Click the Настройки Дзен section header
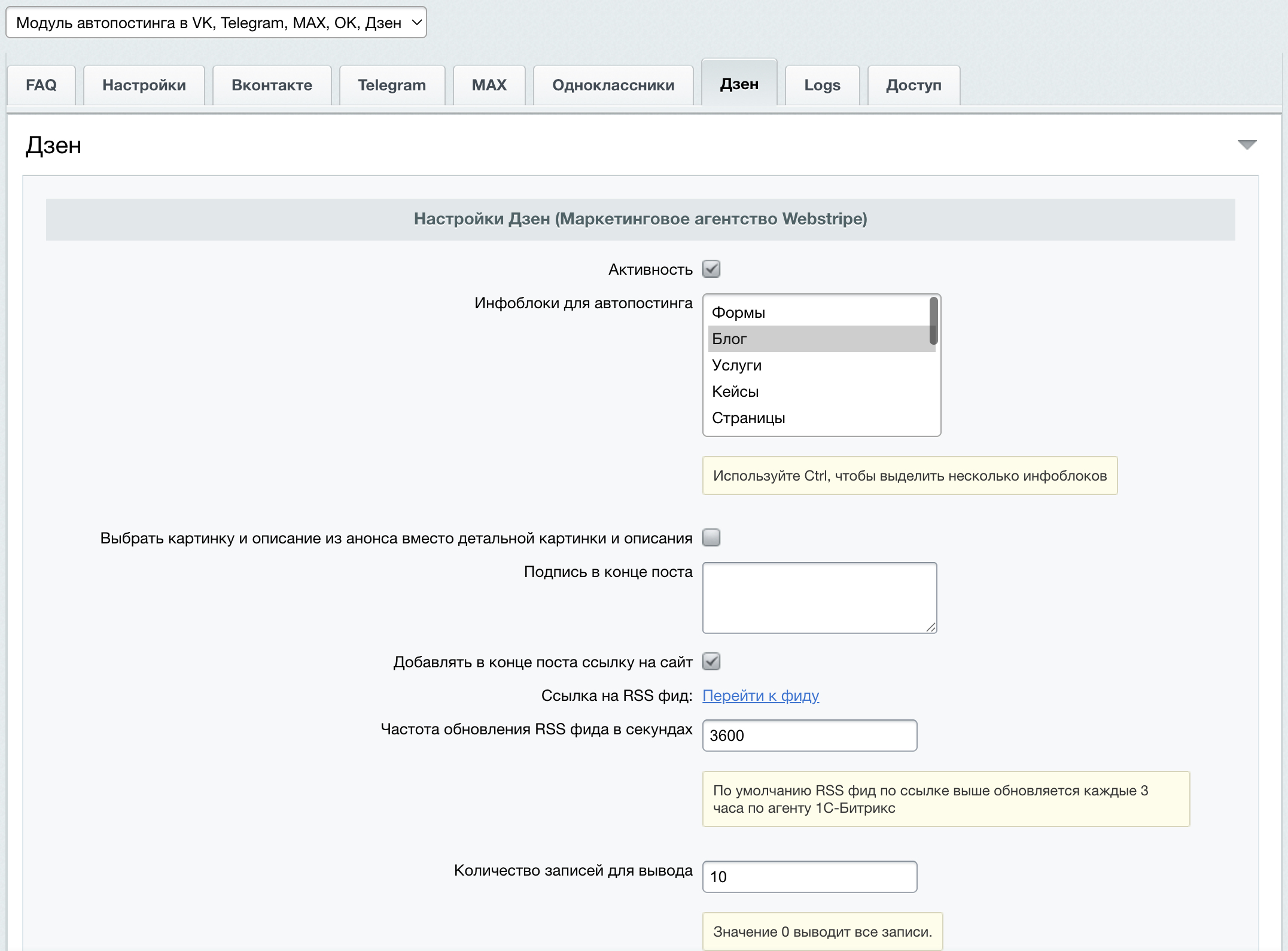This screenshot has height=951, width=1288. tap(641, 220)
